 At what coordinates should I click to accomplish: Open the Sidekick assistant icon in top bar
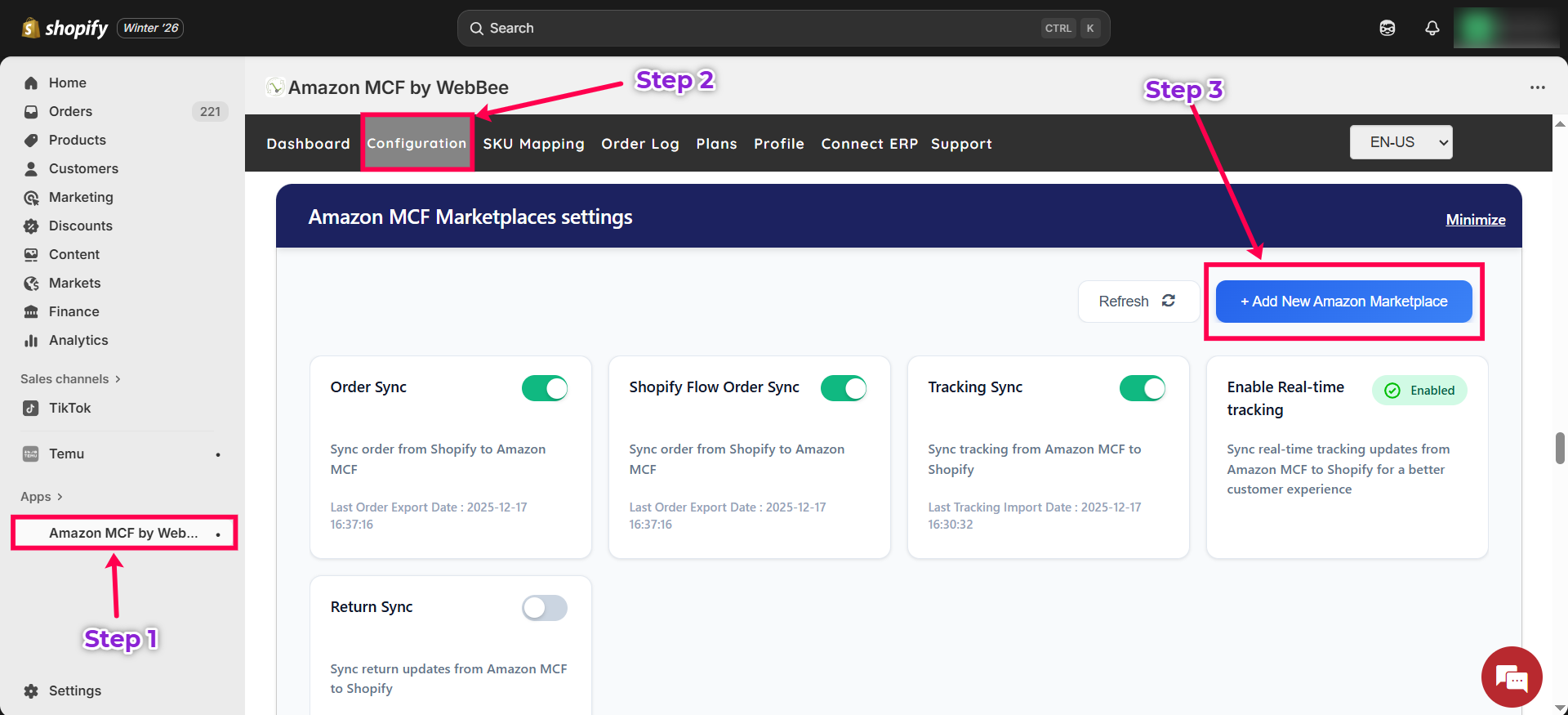1387,29
